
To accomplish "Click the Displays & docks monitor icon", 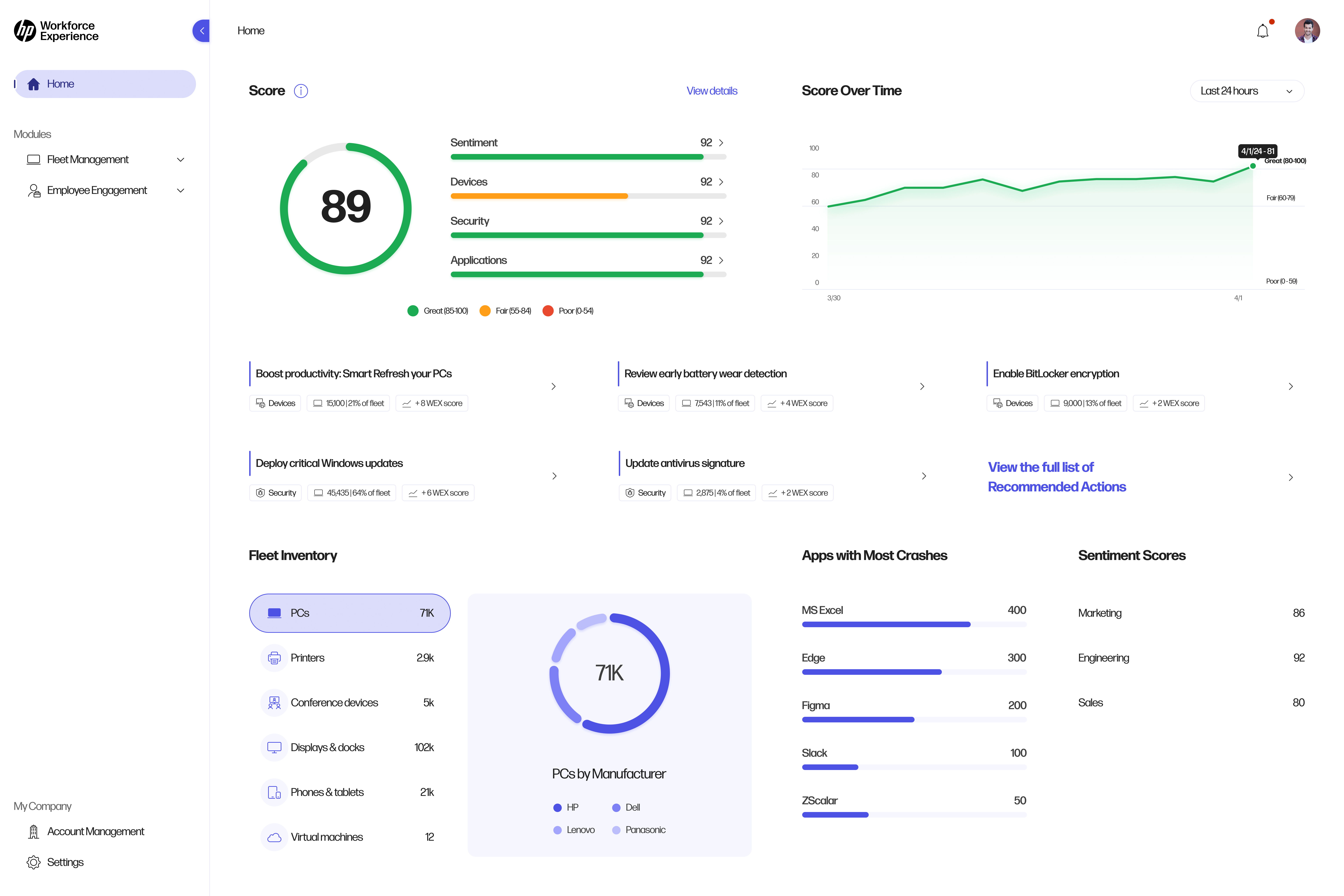I will (274, 747).
